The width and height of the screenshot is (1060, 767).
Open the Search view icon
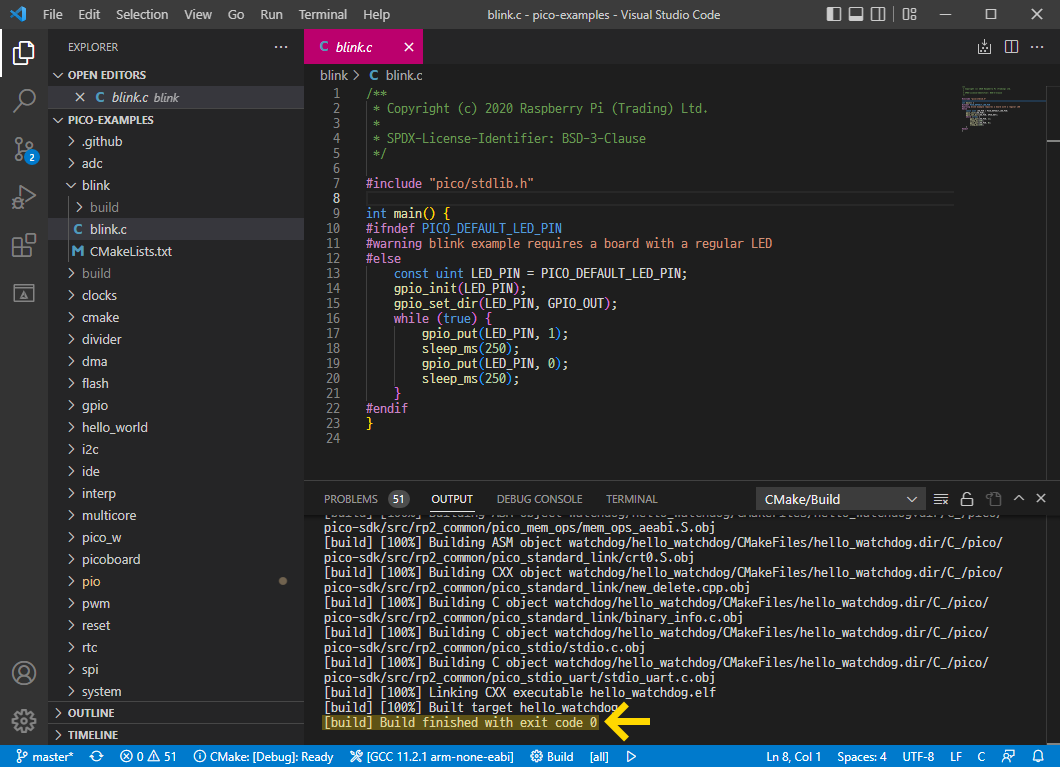point(24,101)
